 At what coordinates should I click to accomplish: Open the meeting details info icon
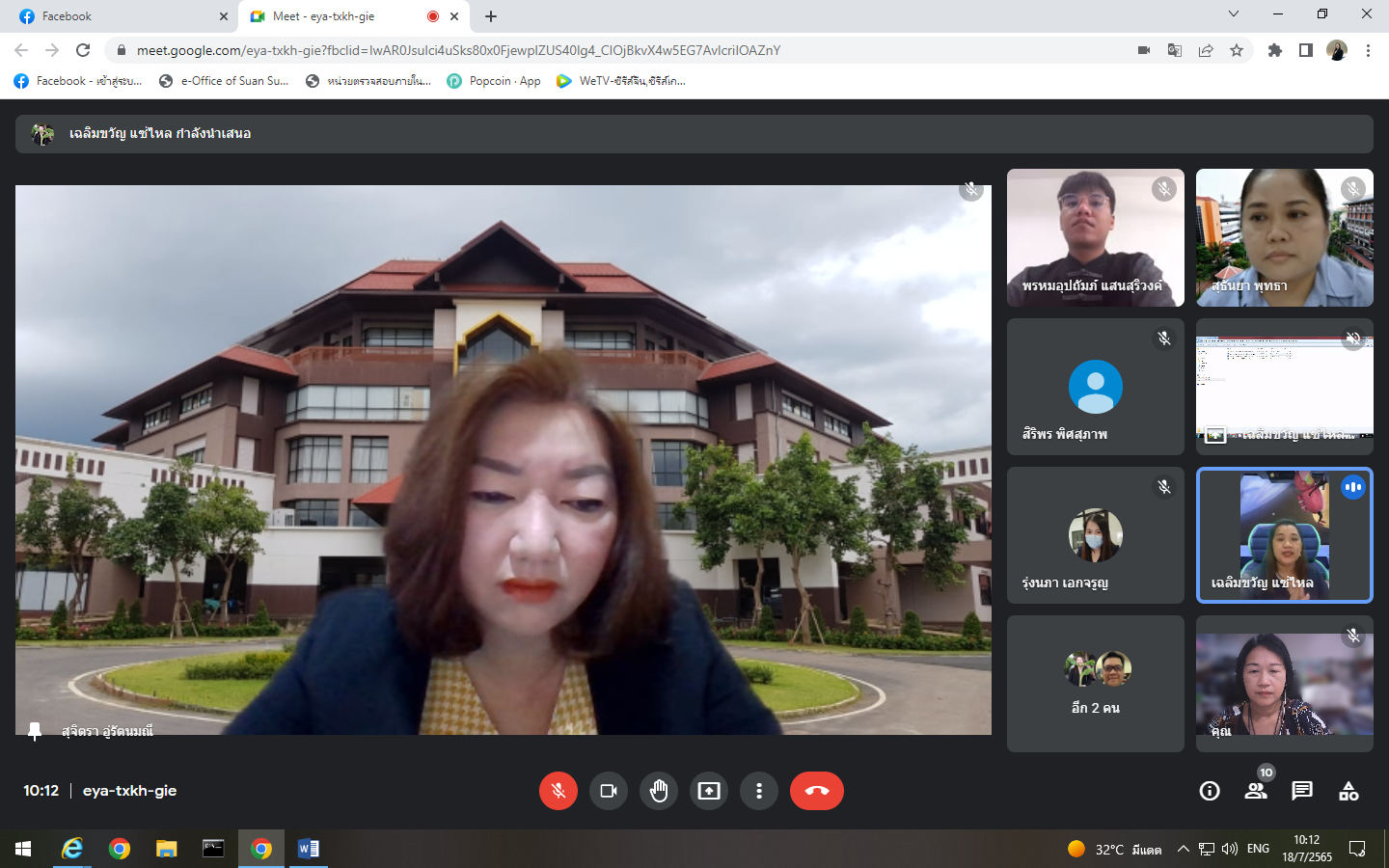(x=1210, y=791)
